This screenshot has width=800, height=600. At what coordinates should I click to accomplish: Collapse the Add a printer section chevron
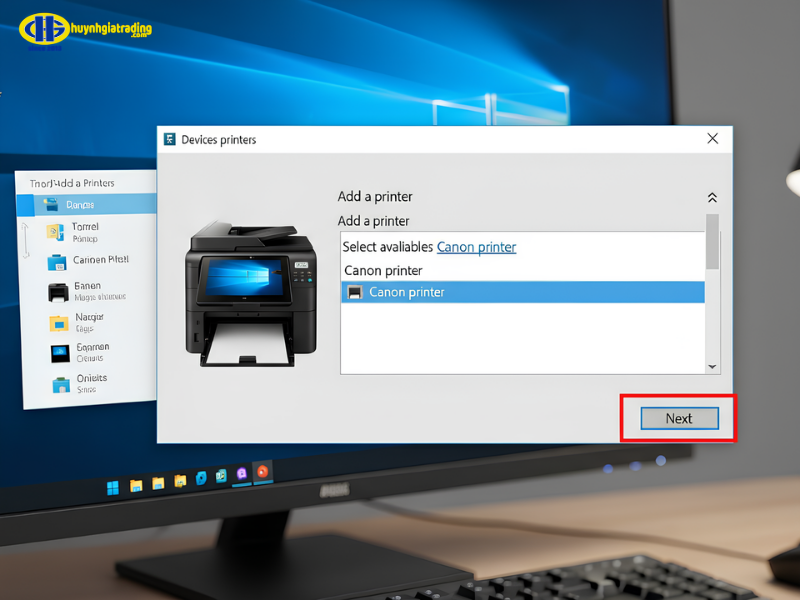(x=711, y=197)
